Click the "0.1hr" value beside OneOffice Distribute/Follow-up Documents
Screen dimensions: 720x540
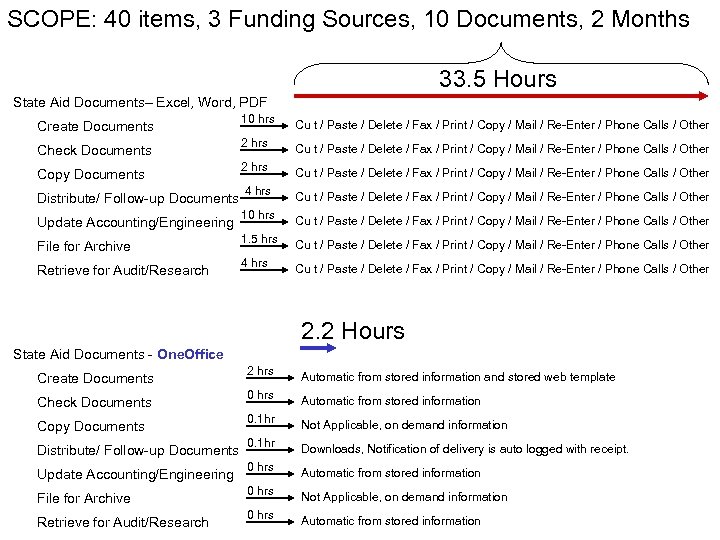tap(261, 443)
